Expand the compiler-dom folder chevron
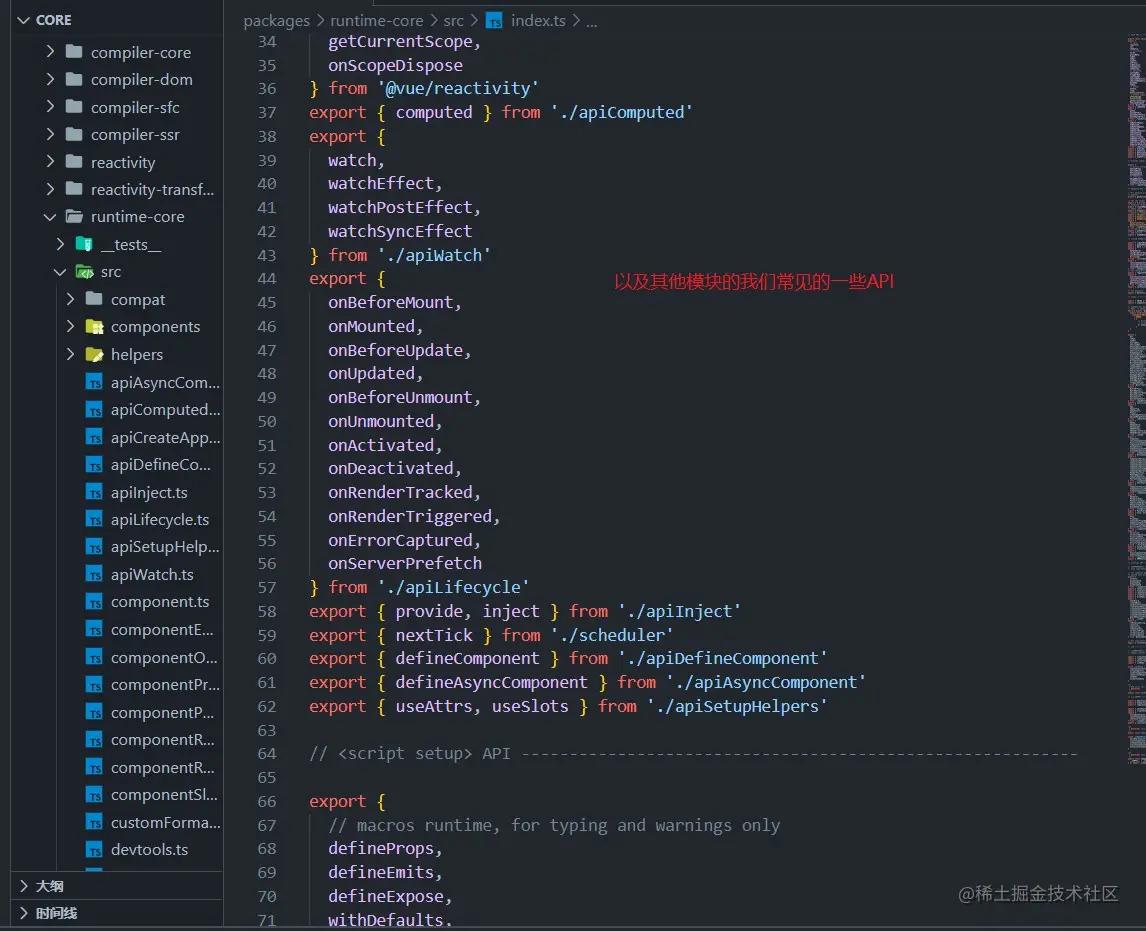The height and width of the screenshot is (931, 1146). (x=50, y=79)
